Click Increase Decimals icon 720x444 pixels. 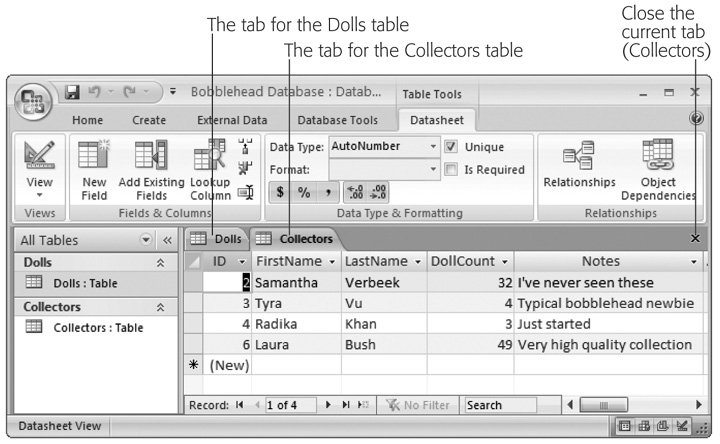click(x=355, y=192)
